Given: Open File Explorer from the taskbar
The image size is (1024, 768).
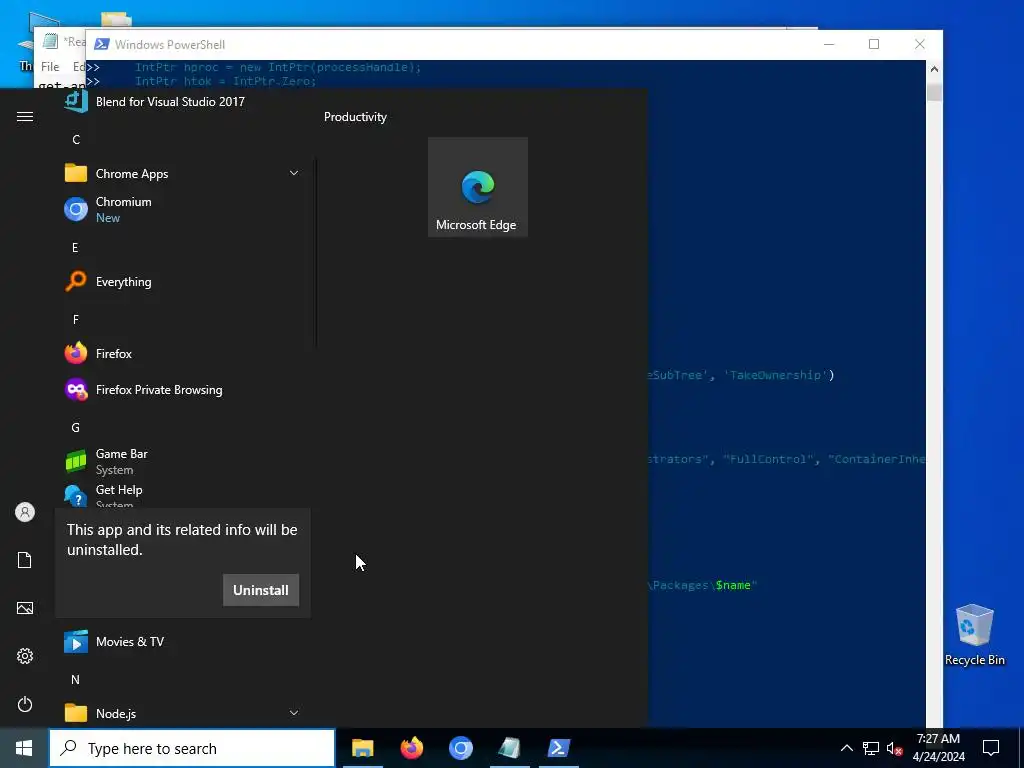Looking at the screenshot, I should 362,748.
